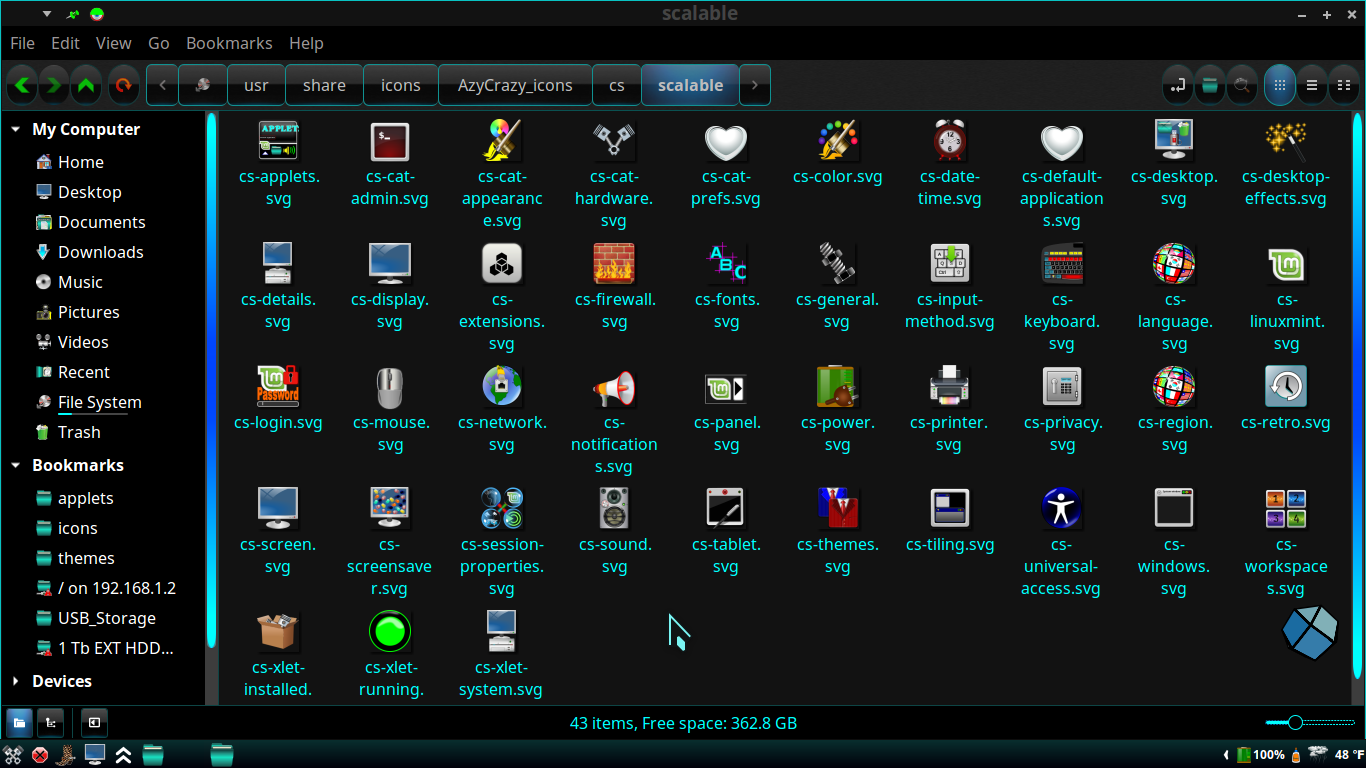
Task: Select the cs-retro.svg file
Action: pos(1286,398)
